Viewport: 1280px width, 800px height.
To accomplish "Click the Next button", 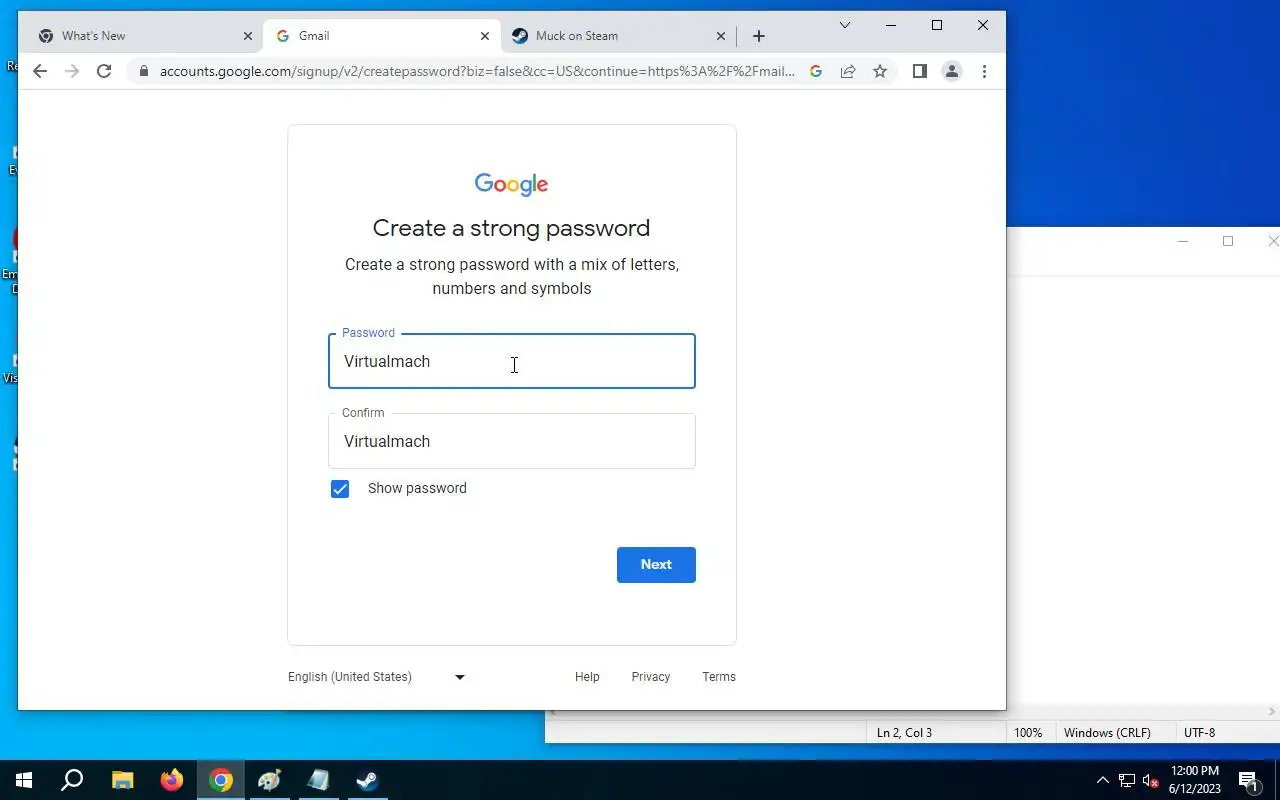I will (656, 565).
